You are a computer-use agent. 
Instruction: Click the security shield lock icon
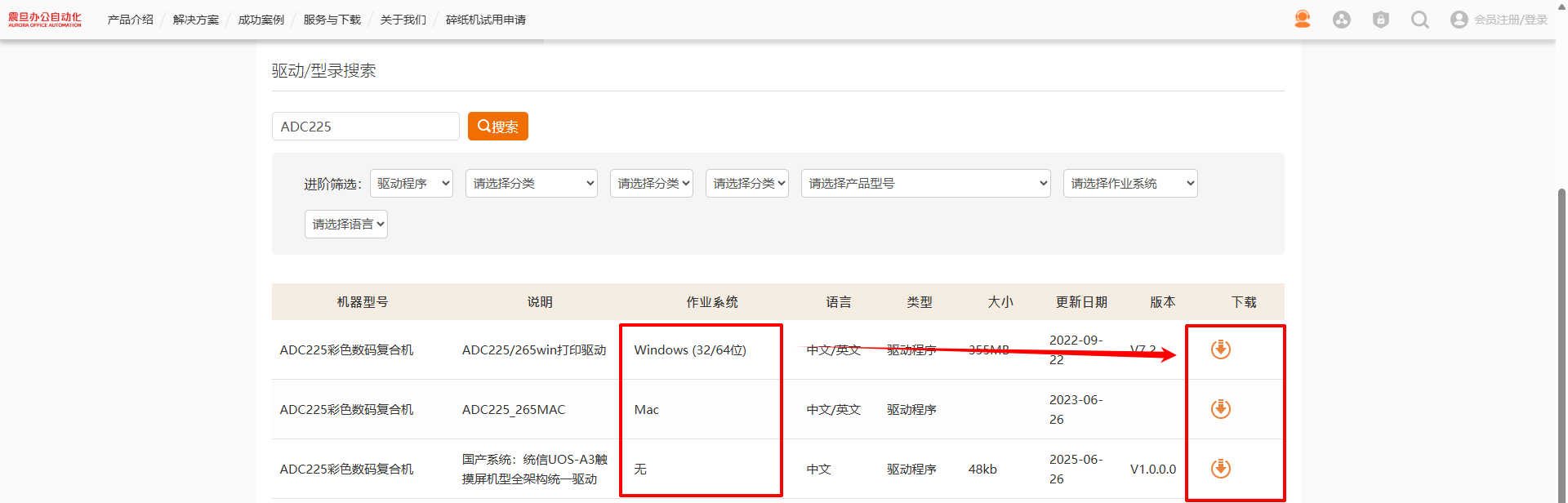[1381, 20]
